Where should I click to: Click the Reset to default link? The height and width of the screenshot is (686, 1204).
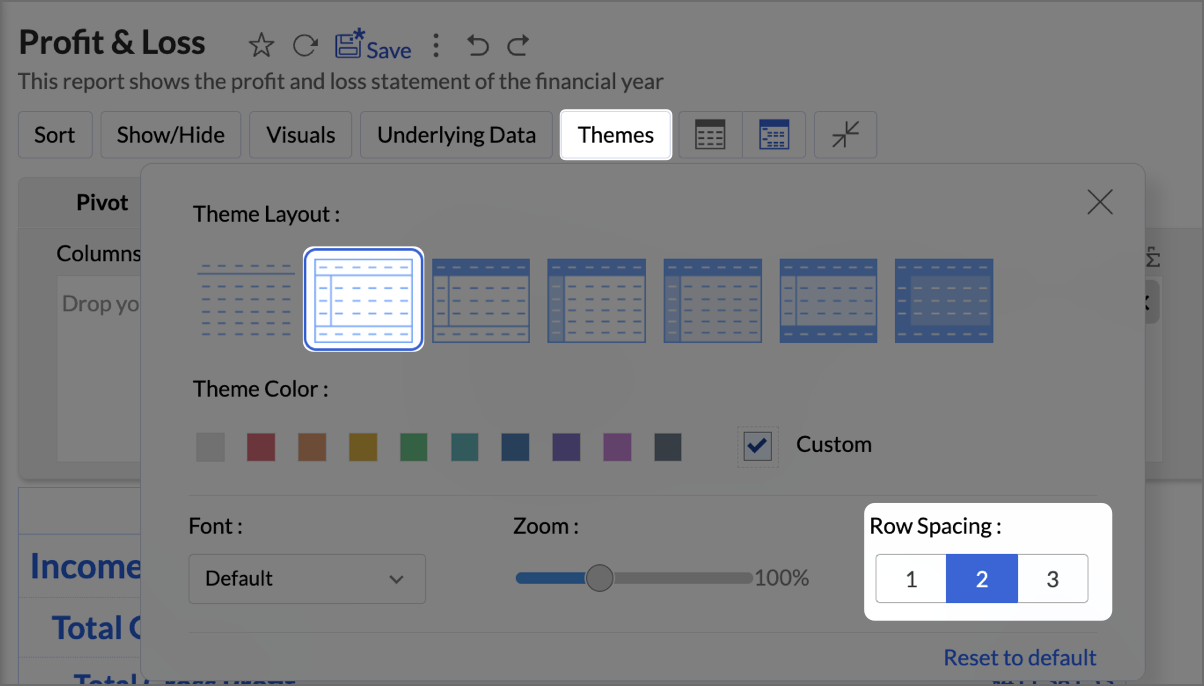[1020, 658]
